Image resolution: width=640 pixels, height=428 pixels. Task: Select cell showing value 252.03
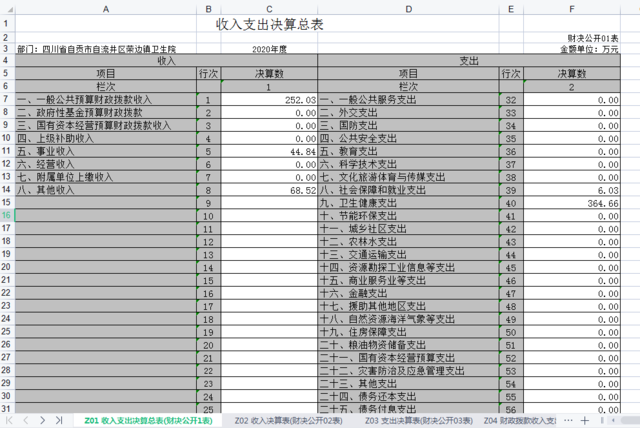point(269,101)
